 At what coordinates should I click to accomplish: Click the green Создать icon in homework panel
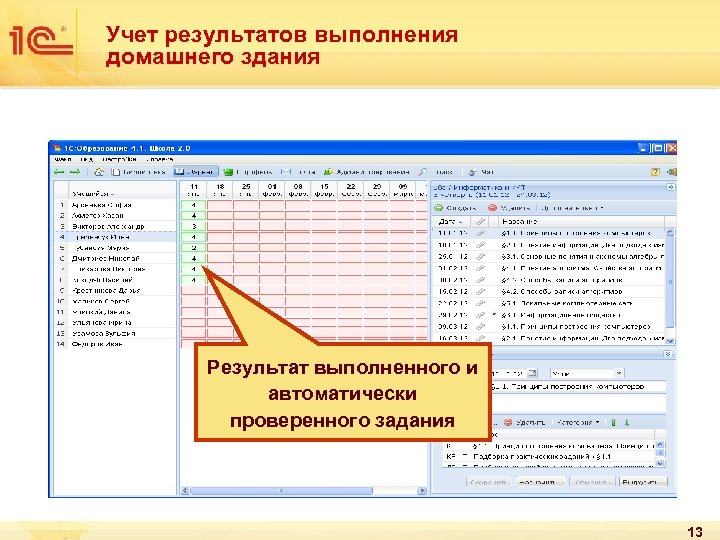coord(439,208)
